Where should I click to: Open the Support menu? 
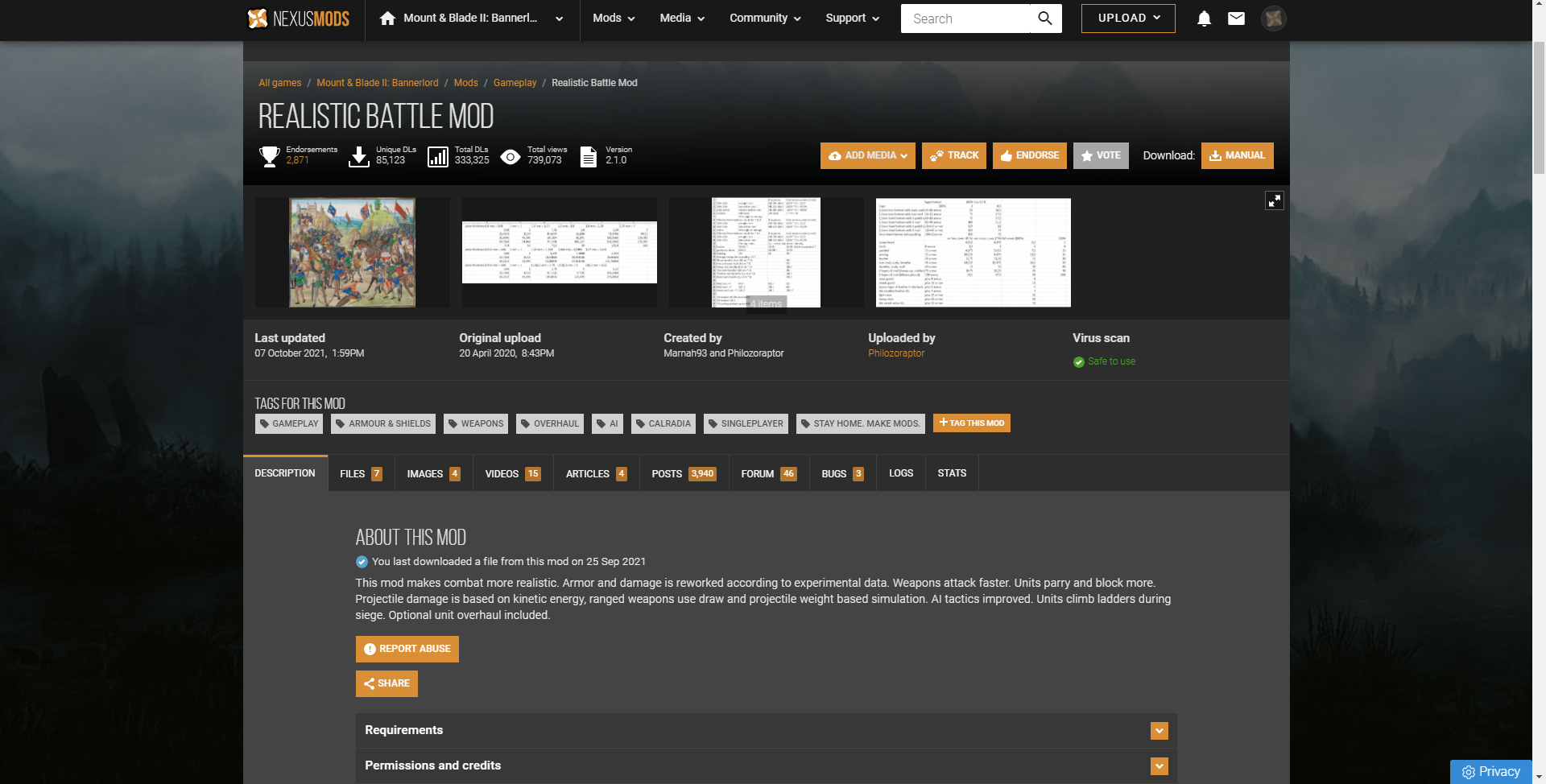(852, 19)
